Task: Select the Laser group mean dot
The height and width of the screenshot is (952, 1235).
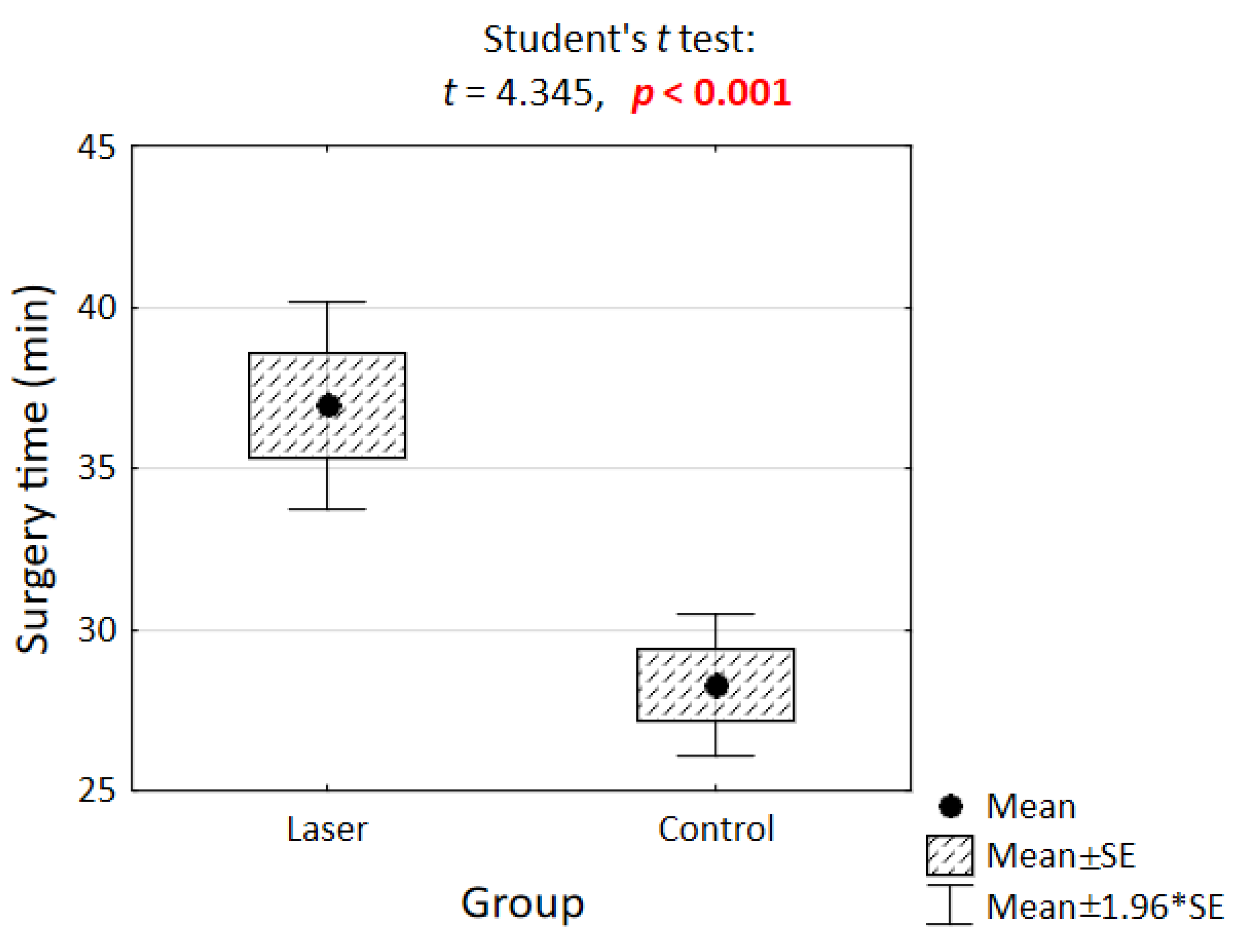Action: click(x=329, y=406)
